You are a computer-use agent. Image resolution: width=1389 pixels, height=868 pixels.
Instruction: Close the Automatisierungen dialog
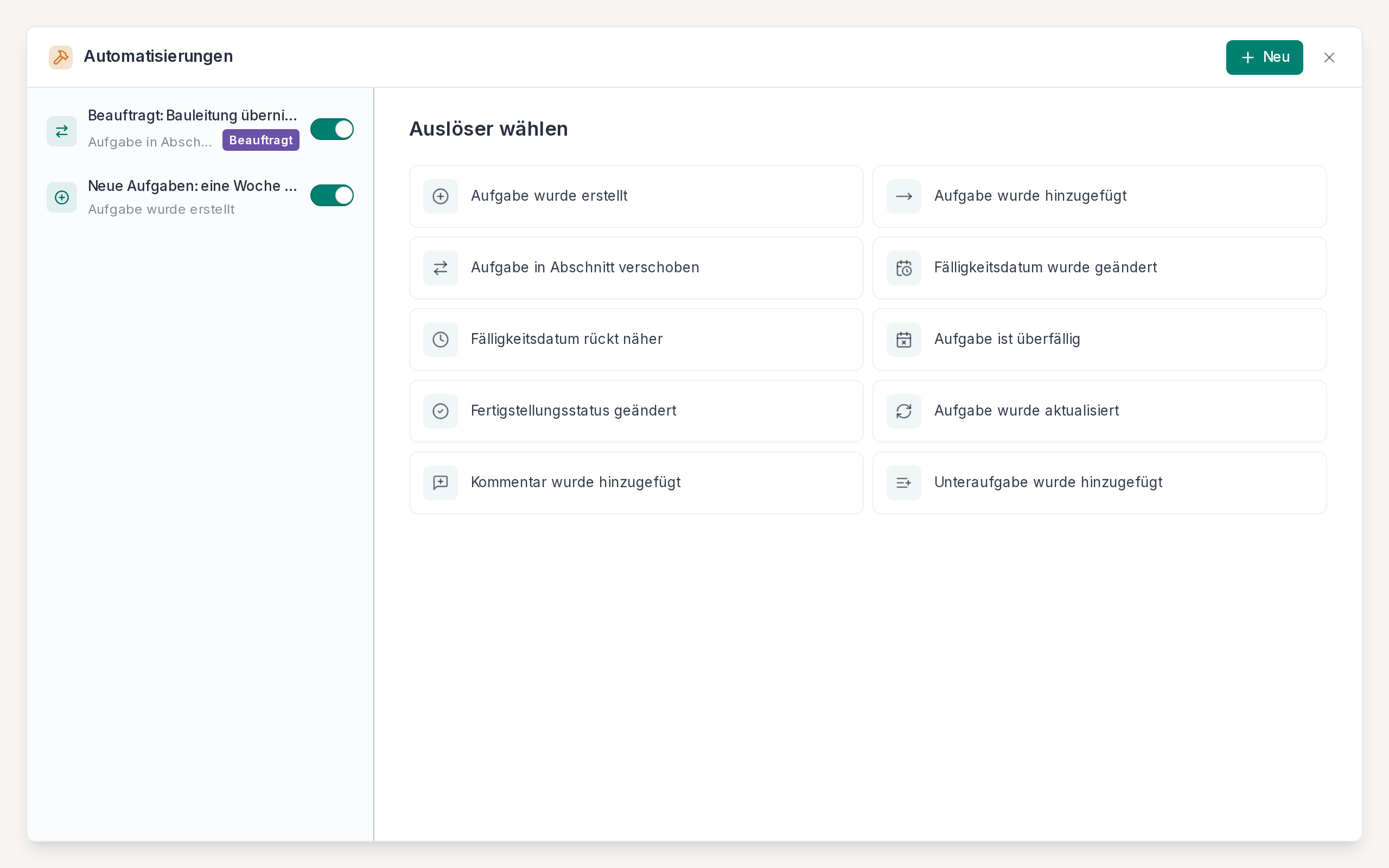click(x=1329, y=58)
